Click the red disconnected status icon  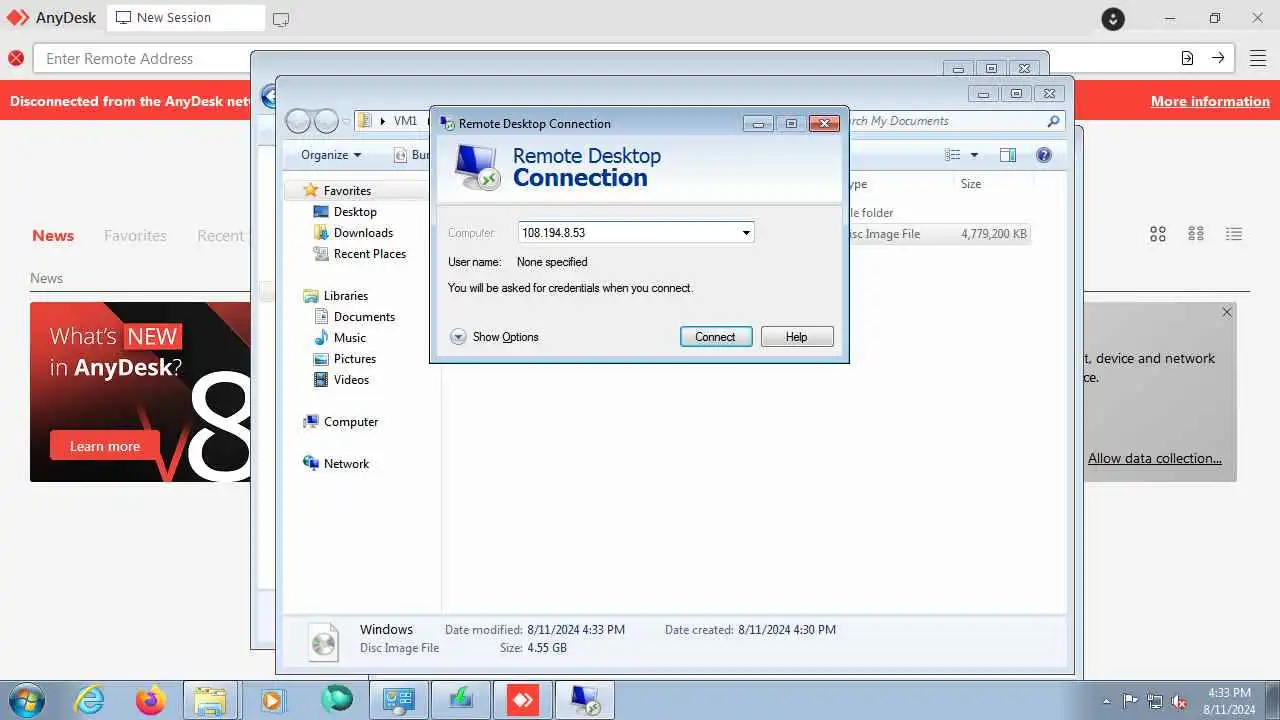[16, 58]
